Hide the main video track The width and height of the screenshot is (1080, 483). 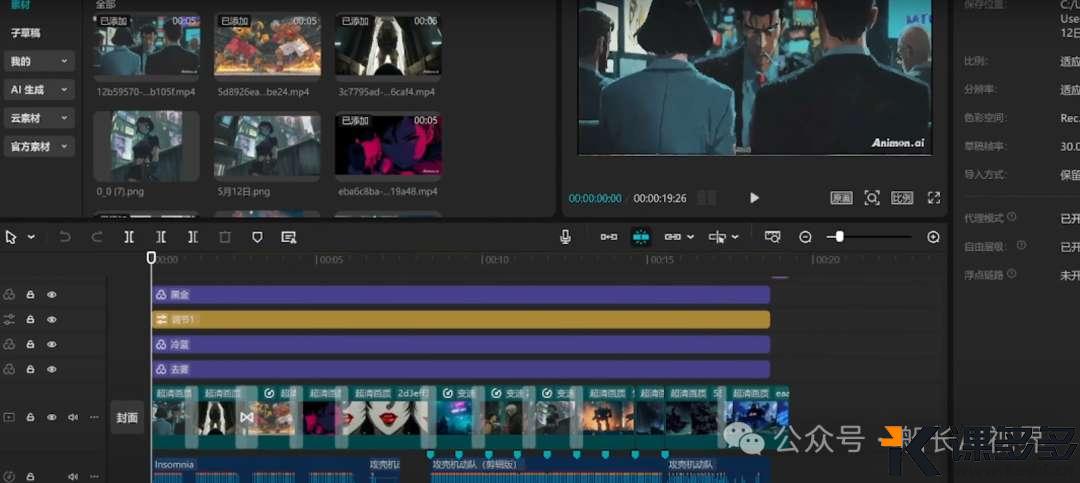(52, 417)
